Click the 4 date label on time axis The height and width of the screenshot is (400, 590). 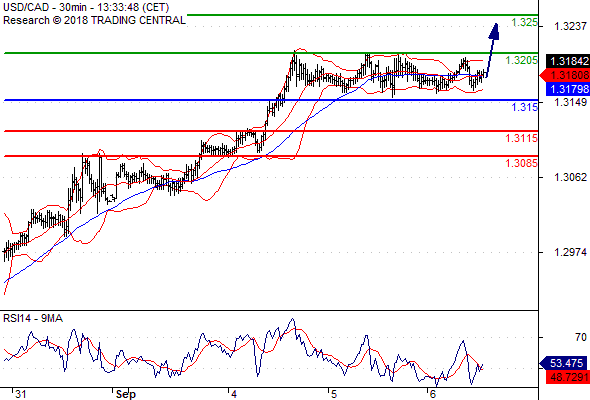234,394
